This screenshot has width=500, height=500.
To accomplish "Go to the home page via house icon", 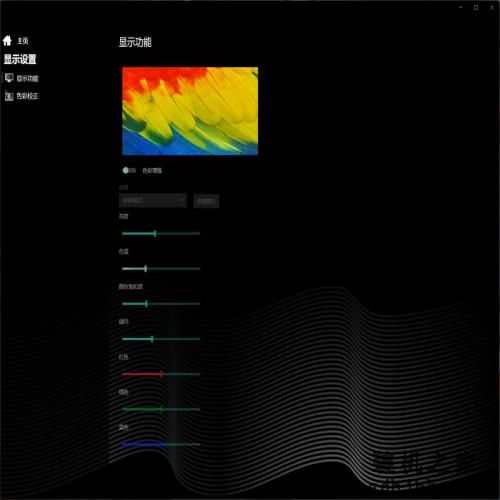I will [x=7, y=41].
